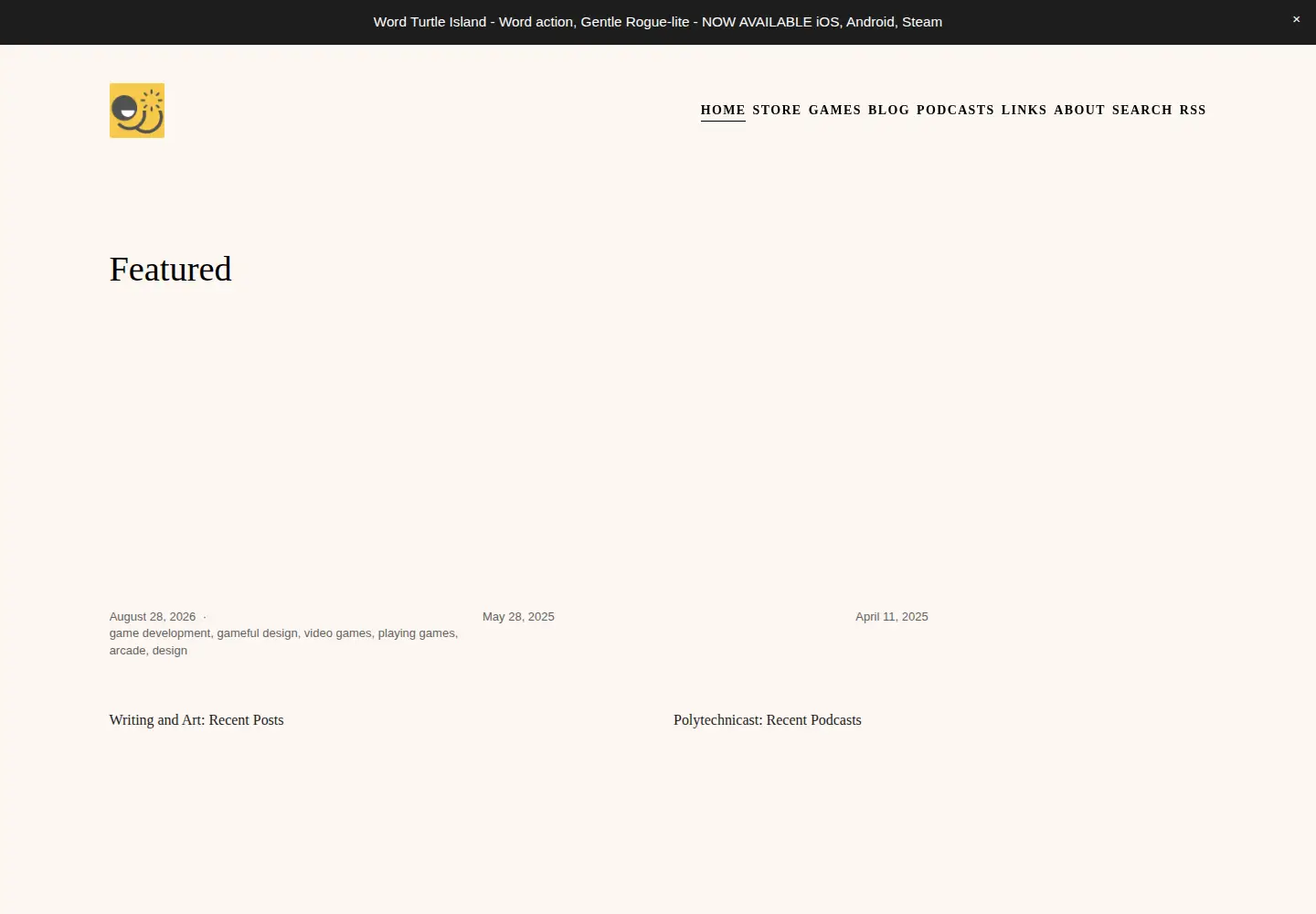Open the Podcasts page
This screenshot has height=914, width=1316.
click(955, 110)
